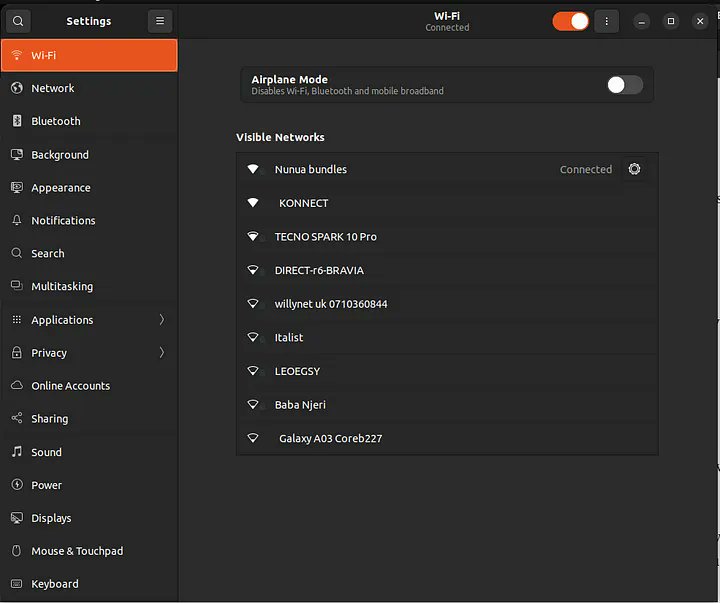Screen dimensions: 720x603
Task: Open Multitasking settings
Action: (89, 287)
